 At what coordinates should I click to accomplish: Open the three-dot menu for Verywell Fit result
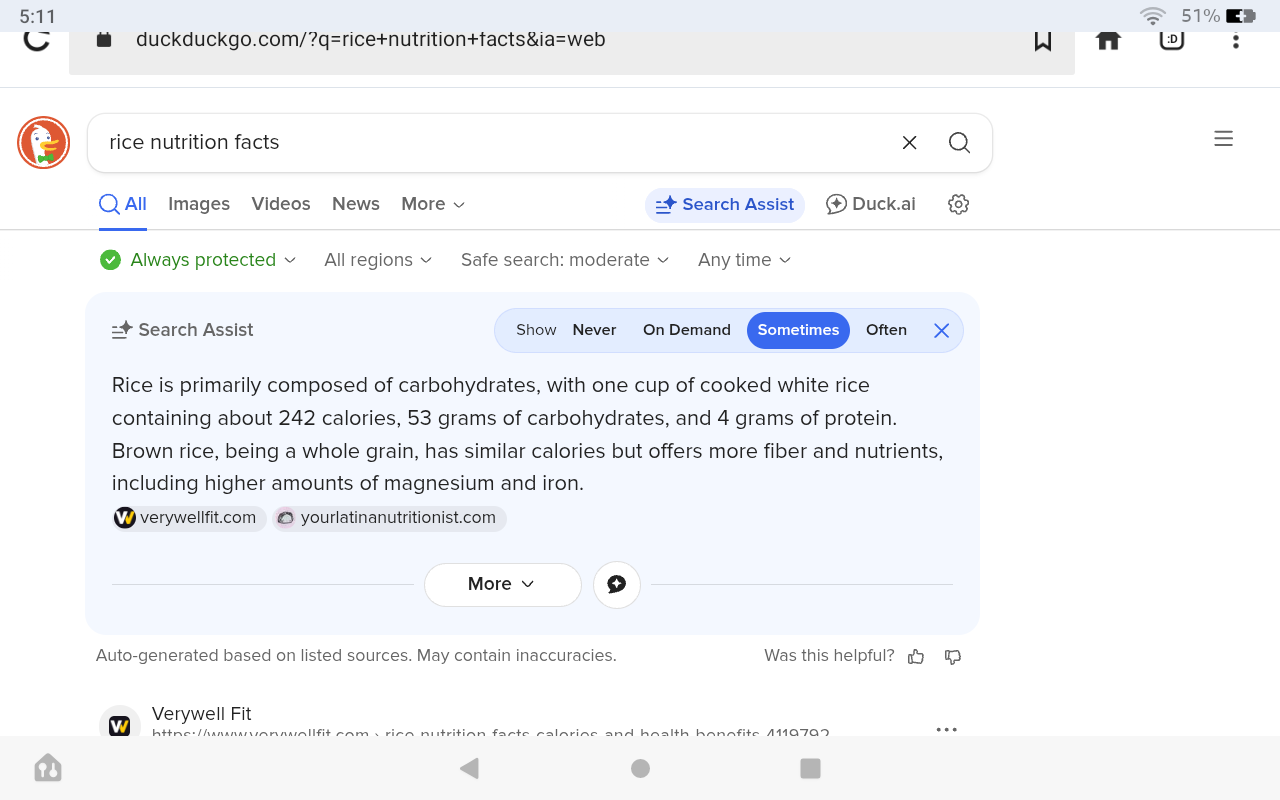click(x=946, y=730)
